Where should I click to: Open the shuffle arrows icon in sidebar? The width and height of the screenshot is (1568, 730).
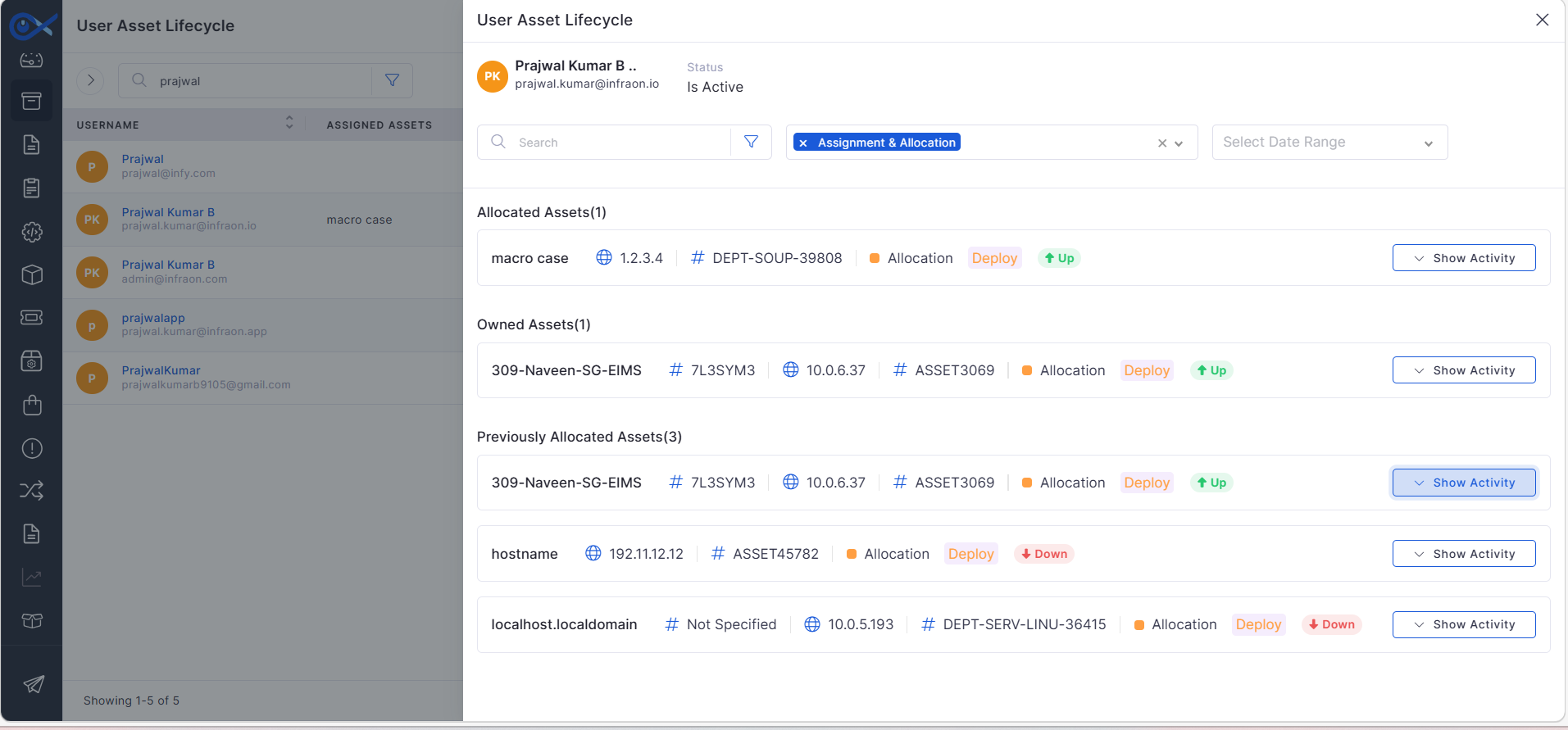31,491
